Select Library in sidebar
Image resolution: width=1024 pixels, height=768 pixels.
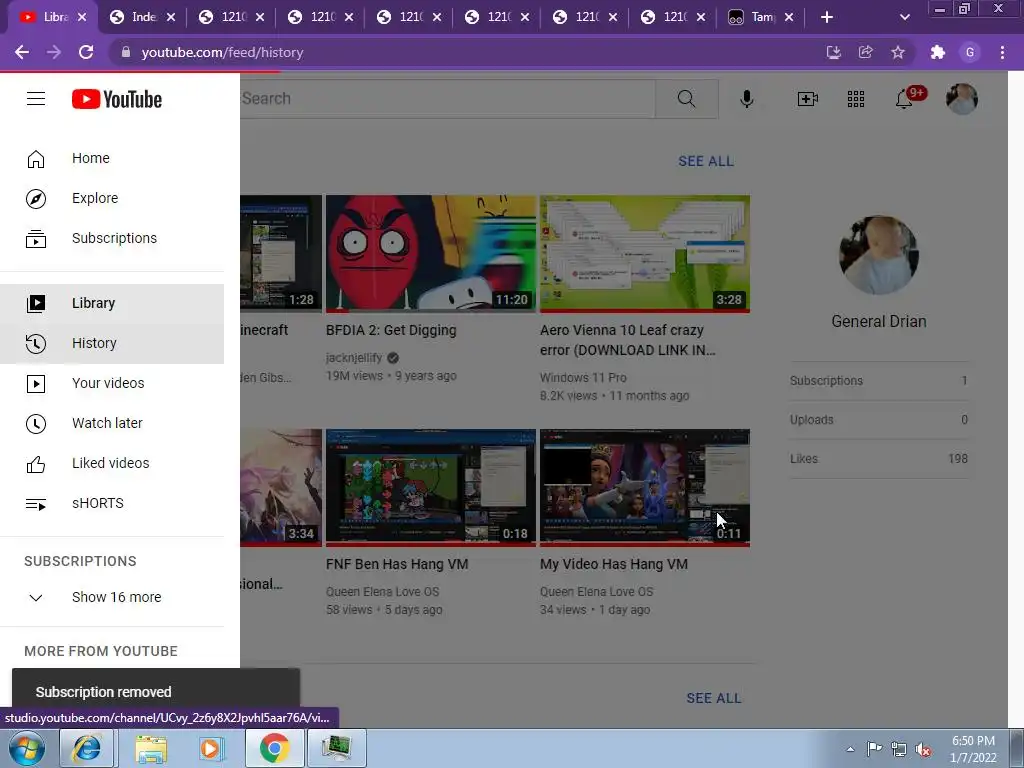(x=112, y=304)
